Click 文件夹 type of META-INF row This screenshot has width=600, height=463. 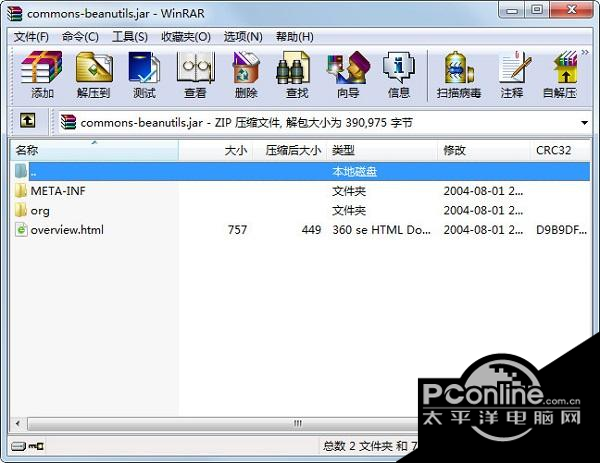[x=349, y=191]
